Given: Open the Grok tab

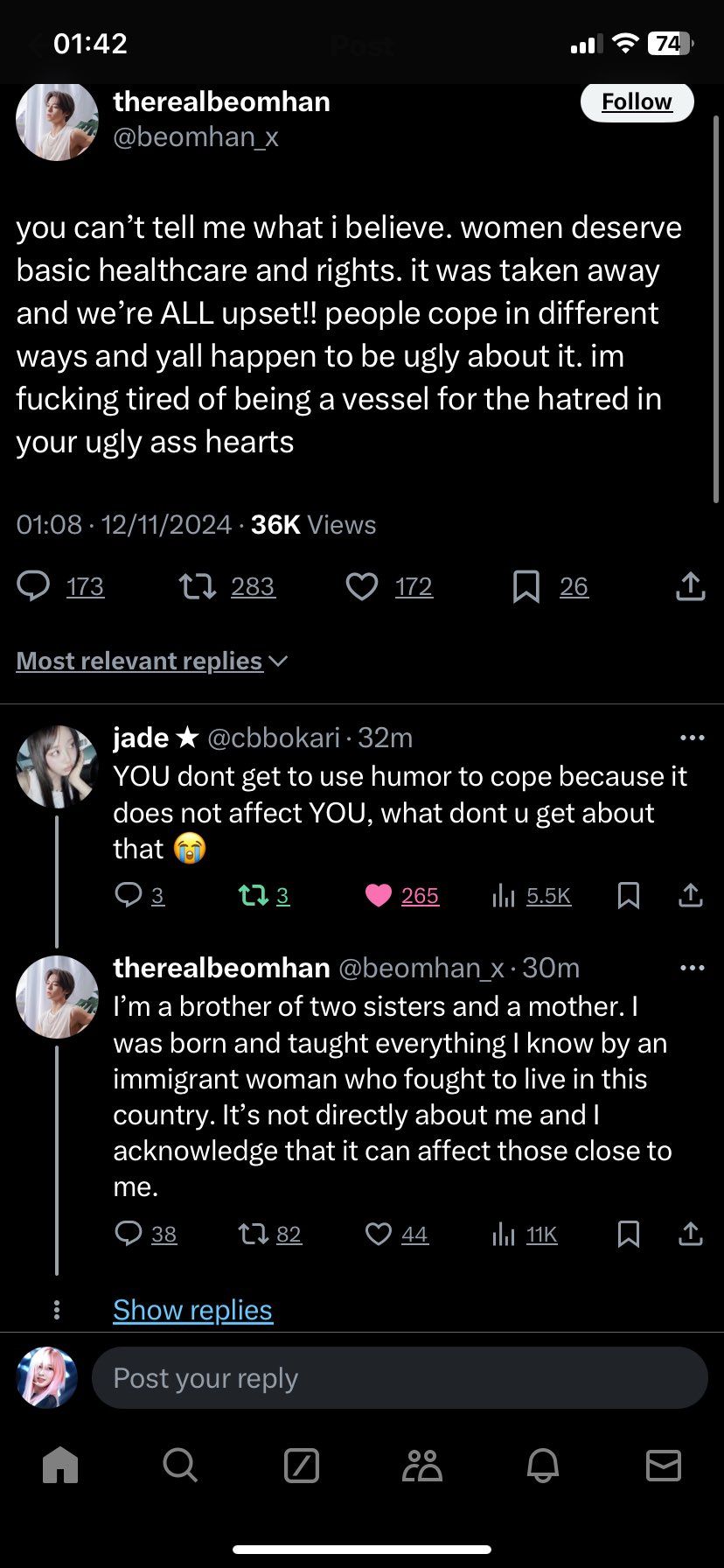Looking at the screenshot, I should 302,1465.
